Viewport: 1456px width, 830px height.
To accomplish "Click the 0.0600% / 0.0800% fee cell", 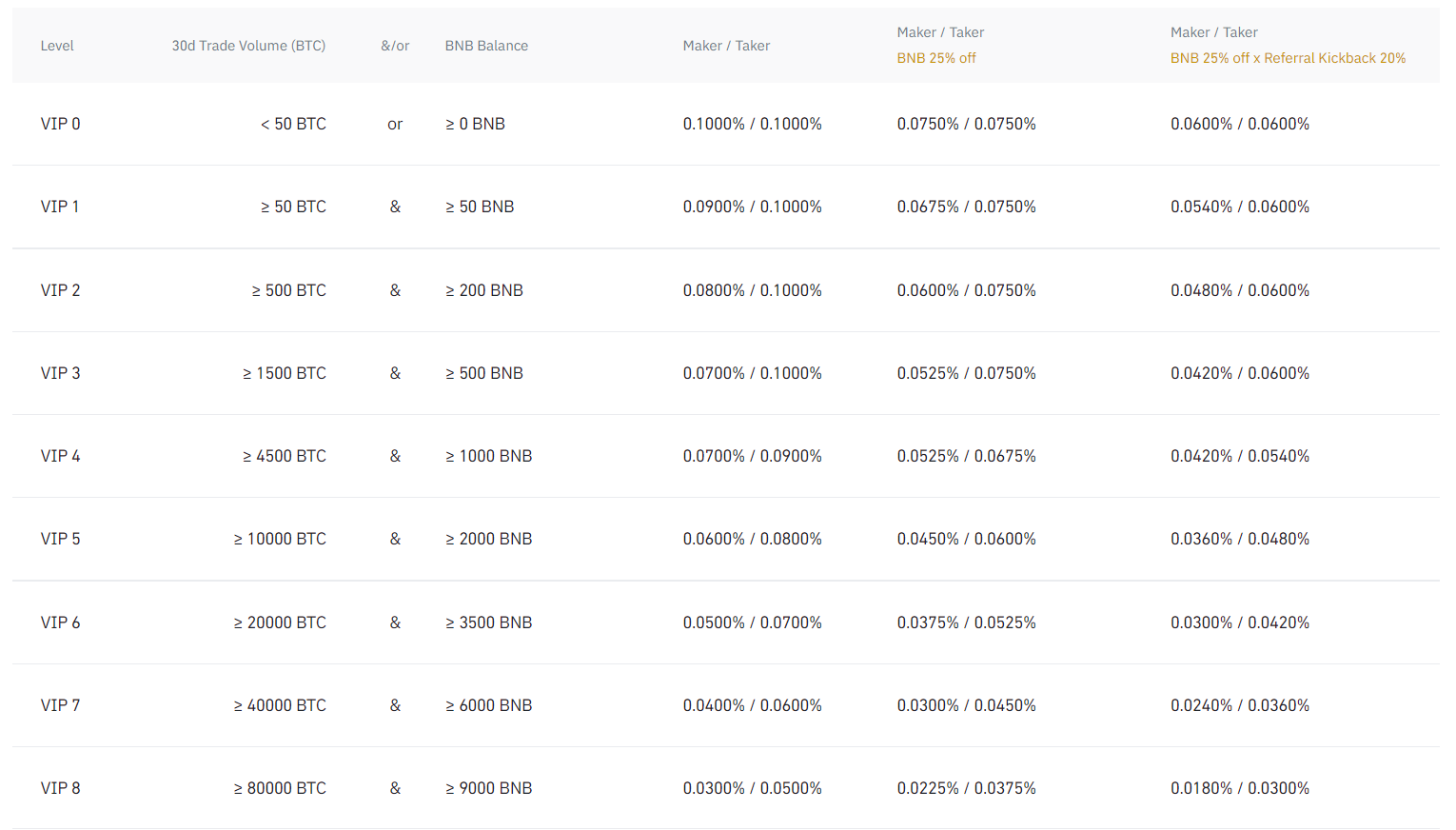I will click(x=752, y=539).
